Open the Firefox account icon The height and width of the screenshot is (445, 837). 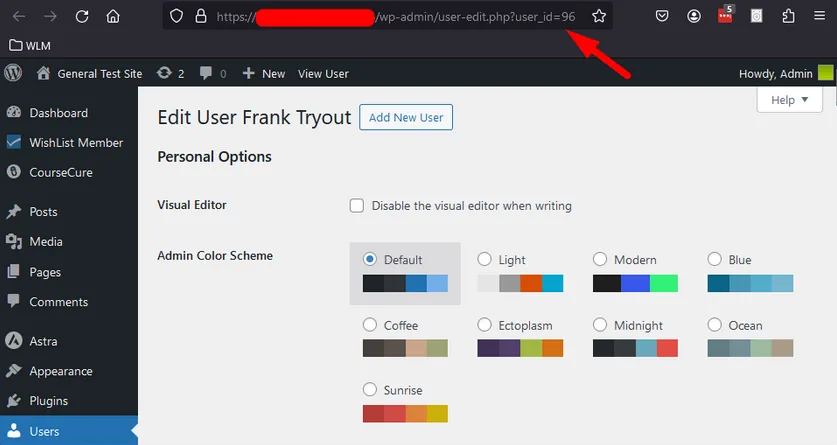click(694, 17)
